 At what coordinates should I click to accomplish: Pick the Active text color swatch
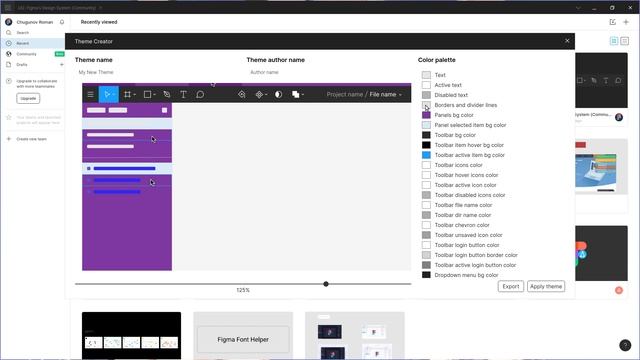pyautogui.click(x=426, y=85)
